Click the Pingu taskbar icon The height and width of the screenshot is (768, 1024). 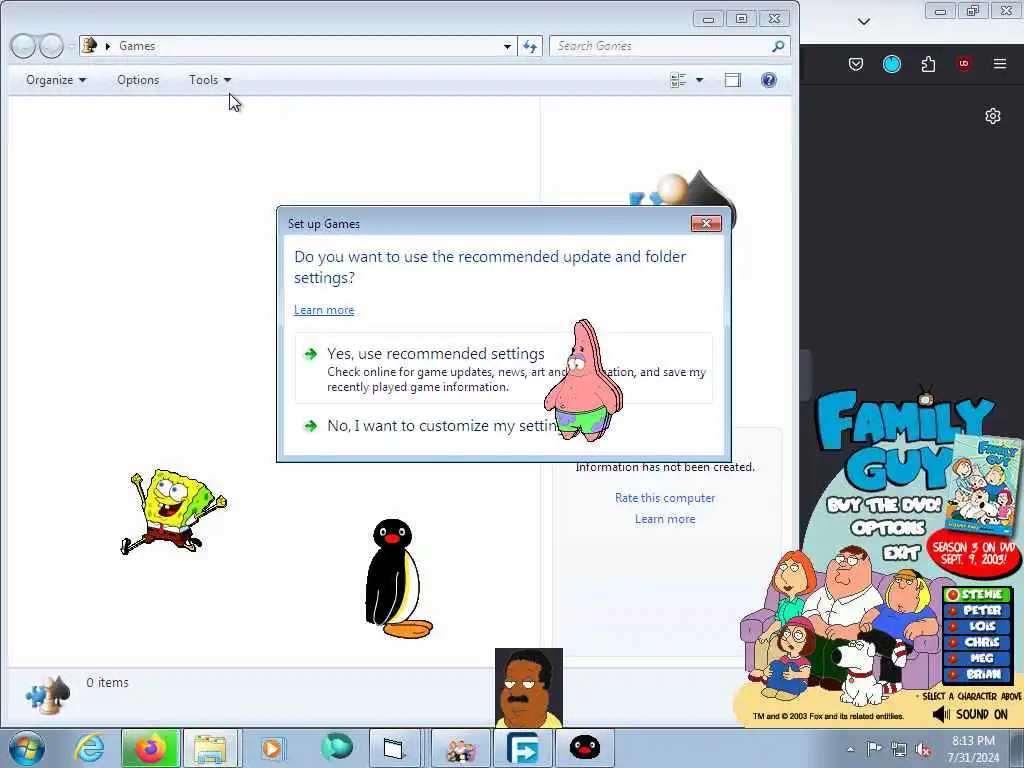click(x=584, y=748)
